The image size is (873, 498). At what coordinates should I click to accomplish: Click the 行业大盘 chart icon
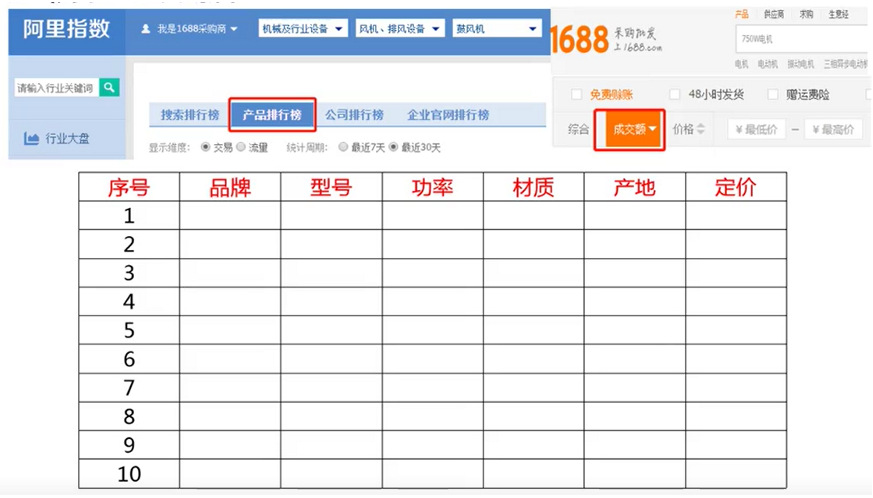(32, 139)
